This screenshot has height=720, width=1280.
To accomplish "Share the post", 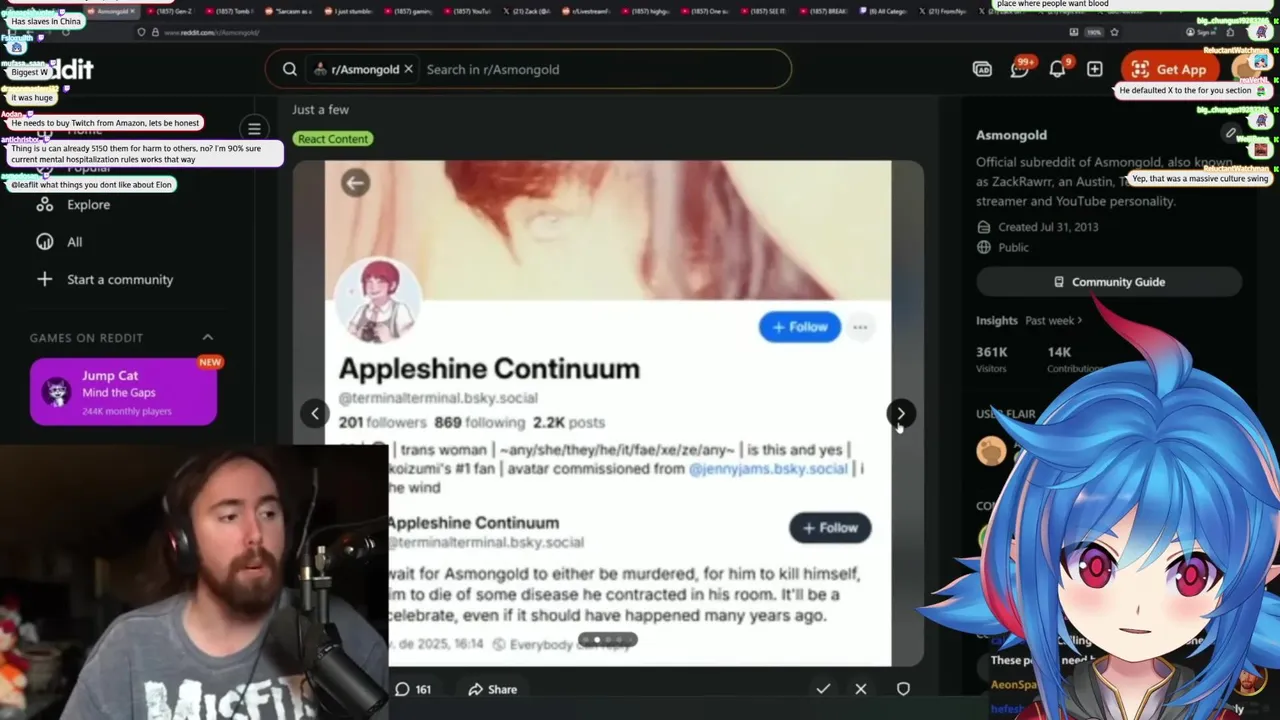I will click(x=493, y=689).
